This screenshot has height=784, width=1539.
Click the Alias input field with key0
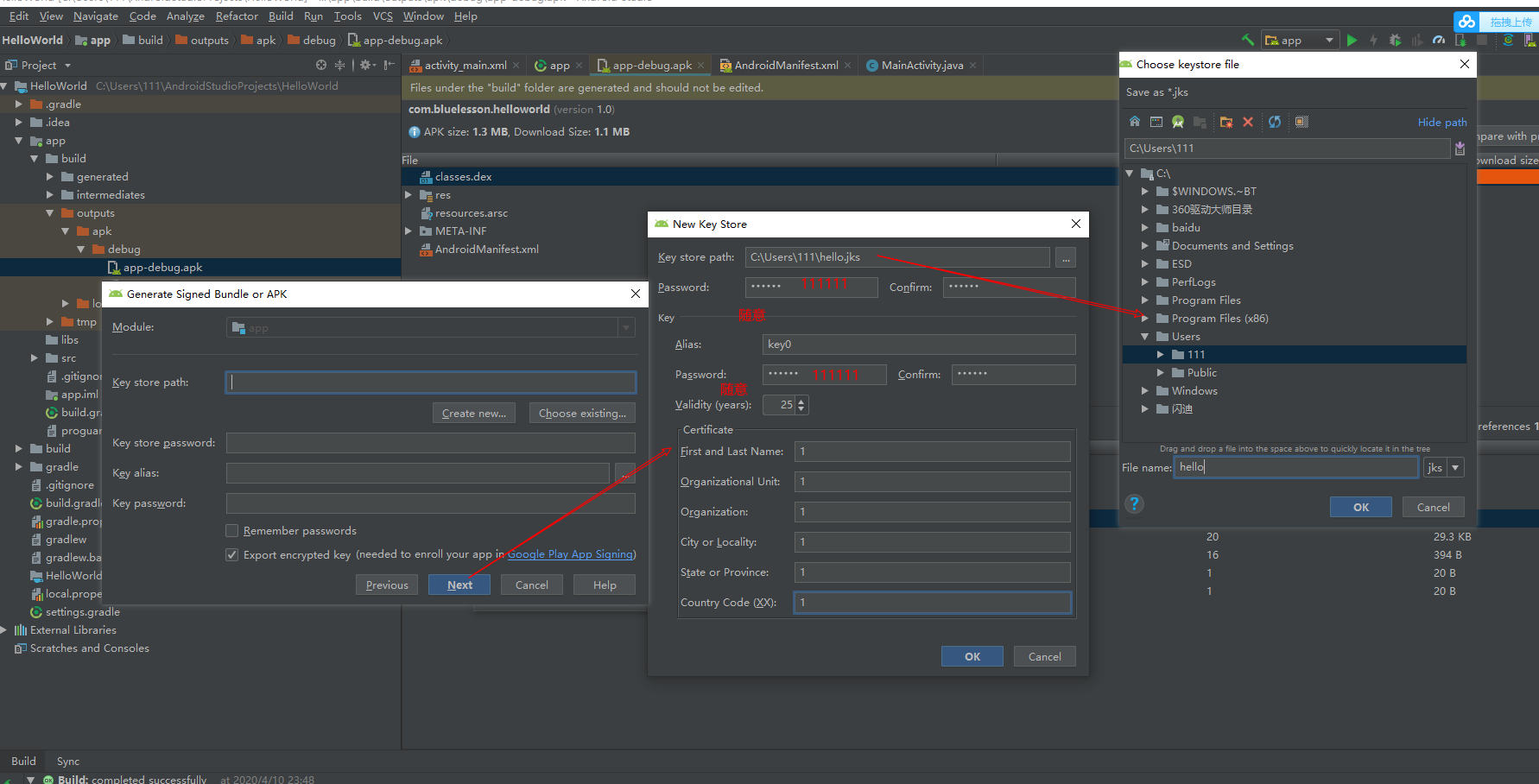[x=918, y=345]
